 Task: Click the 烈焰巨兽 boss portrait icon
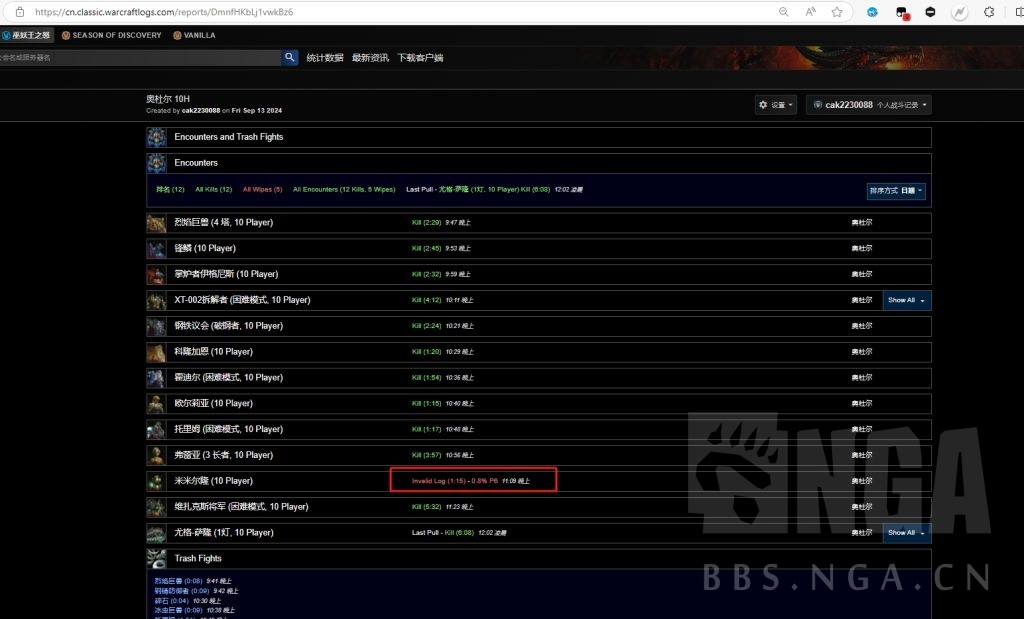point(156,223)
